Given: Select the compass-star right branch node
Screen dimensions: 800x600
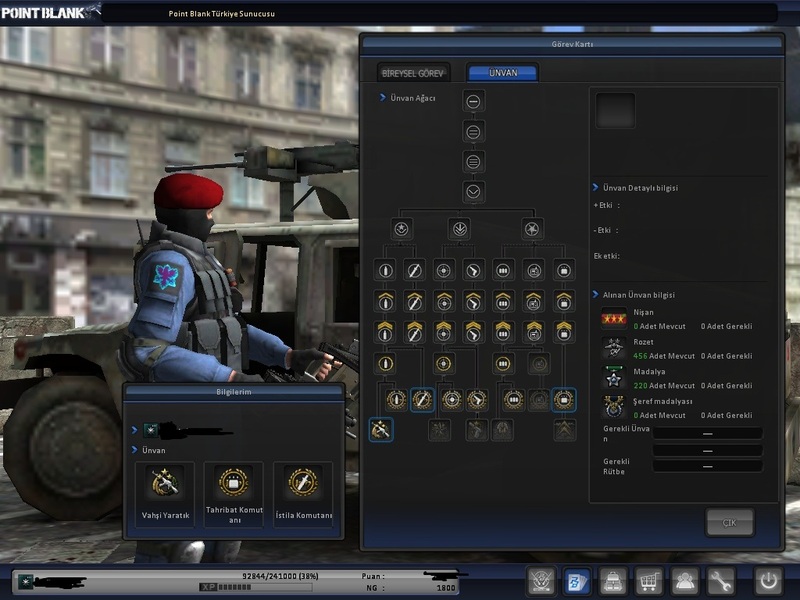Looking at the screenshot, I should click(532, 229).
